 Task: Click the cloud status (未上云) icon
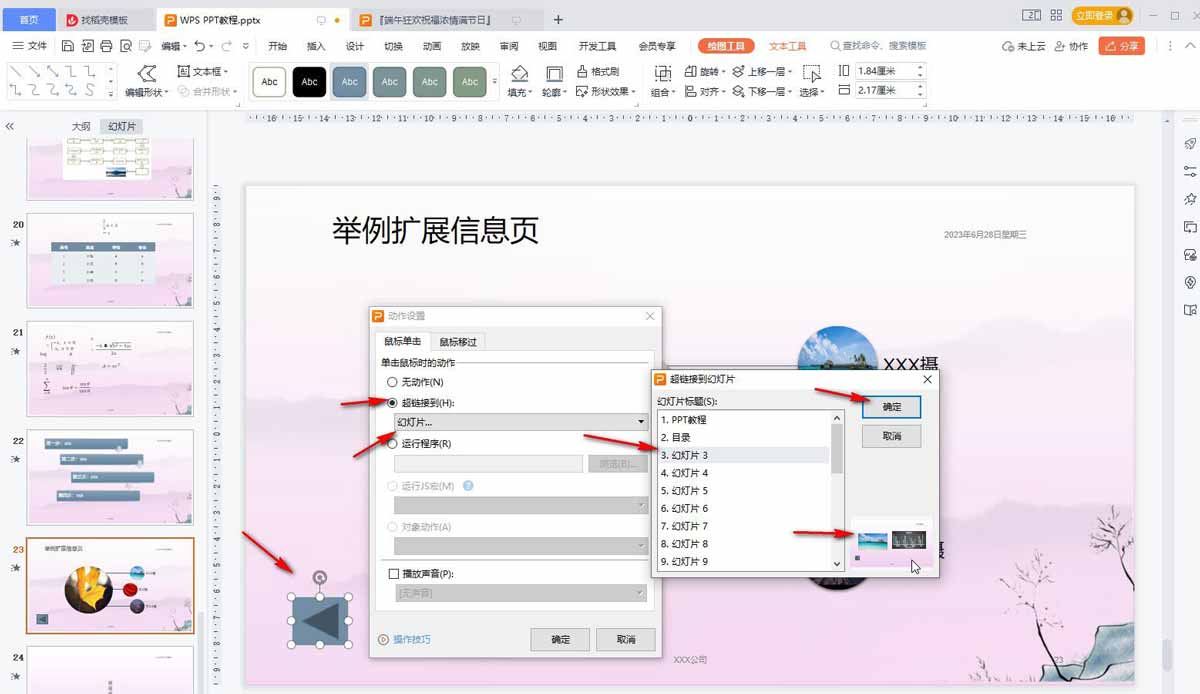[1008, 46]
